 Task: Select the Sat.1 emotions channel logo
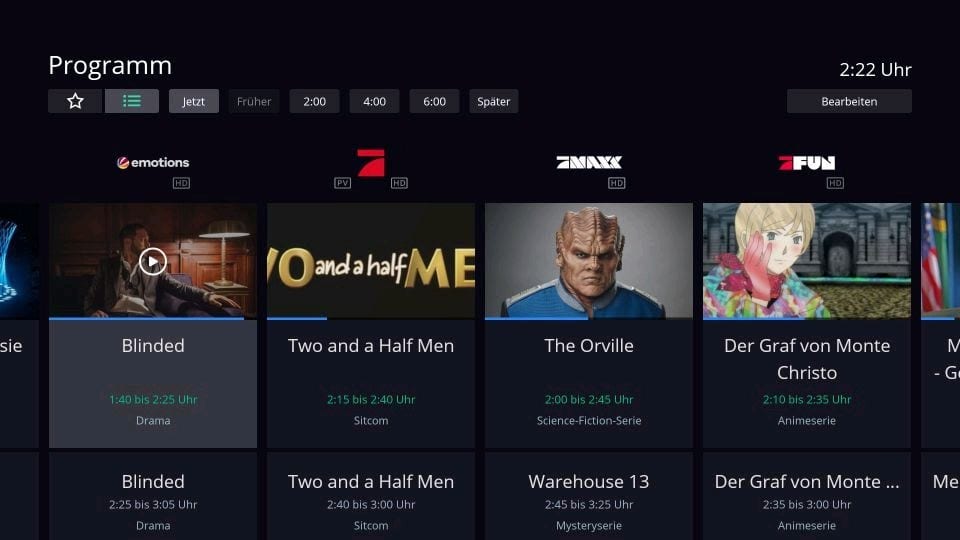coord(153,162)
